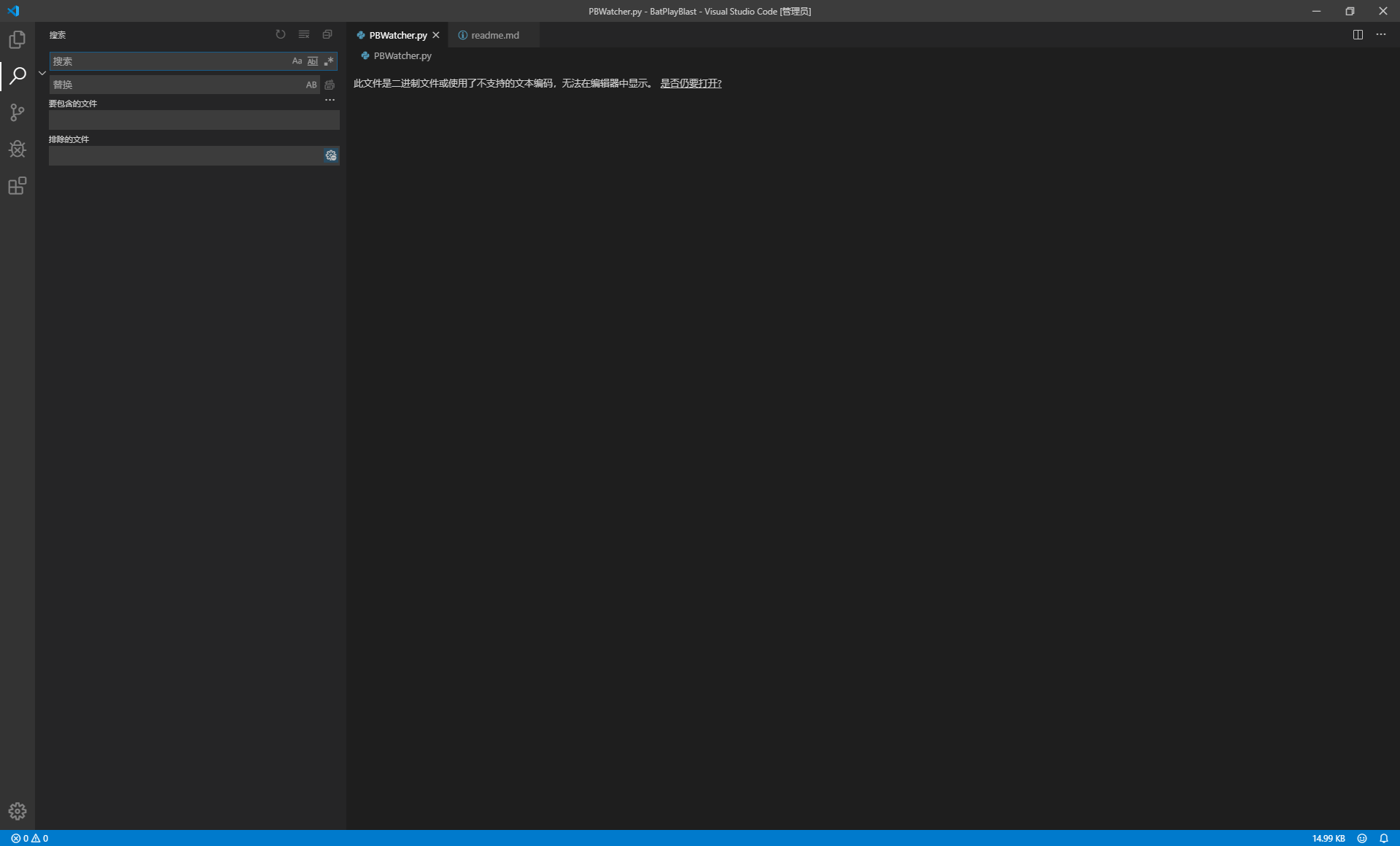The image size is (1400, 846).
Task: Open the Source Control view
Action: (17, 112)
